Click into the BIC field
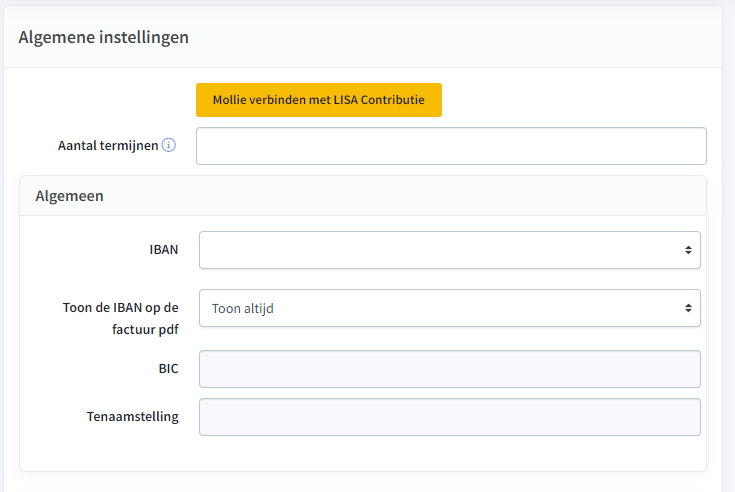 click(450, 369)
